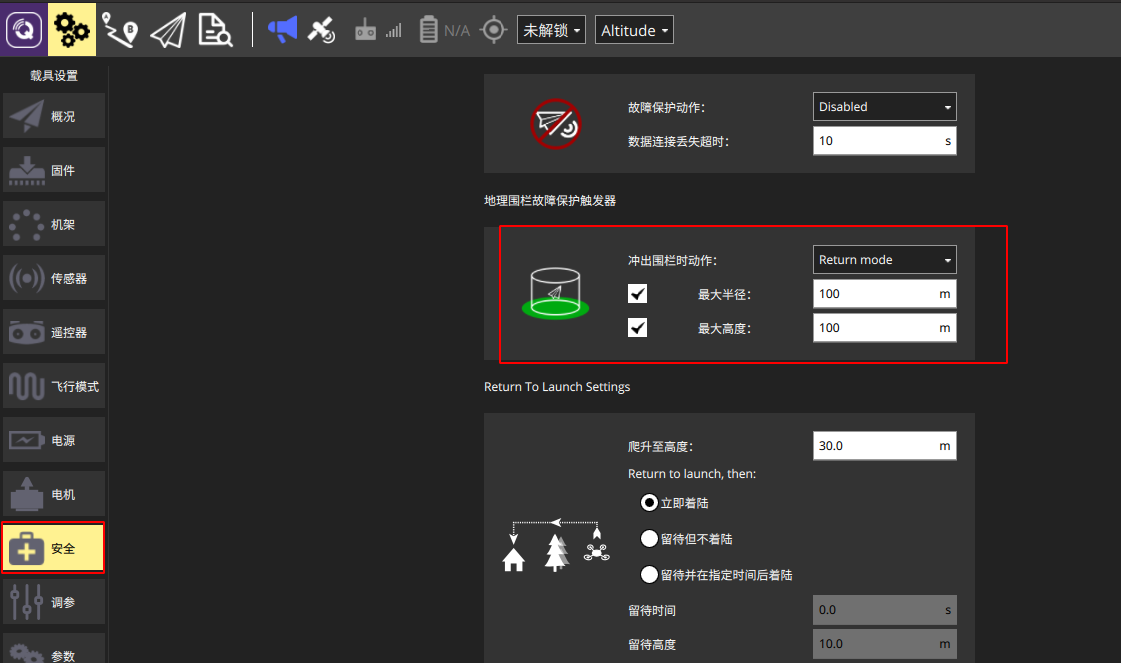Select 留待并在指定时间后着陆 radio button
This screenshot has height=663, width=1121.
tap(649, 574)
